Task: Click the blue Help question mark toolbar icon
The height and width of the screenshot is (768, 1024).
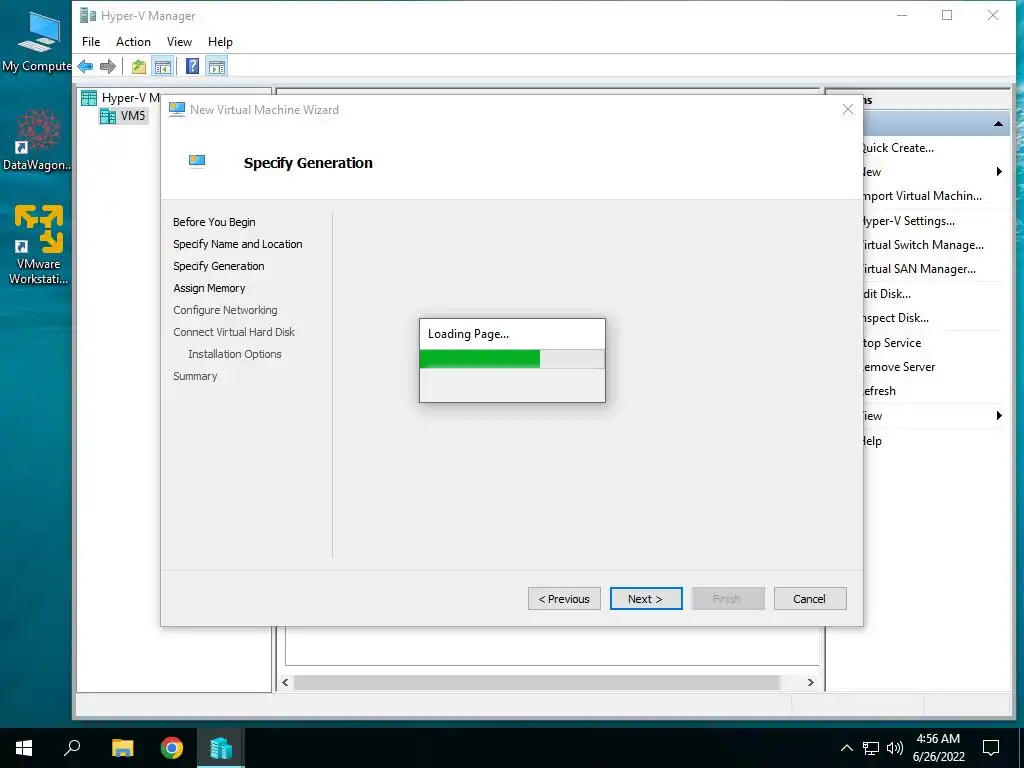Action: [193, 66]
